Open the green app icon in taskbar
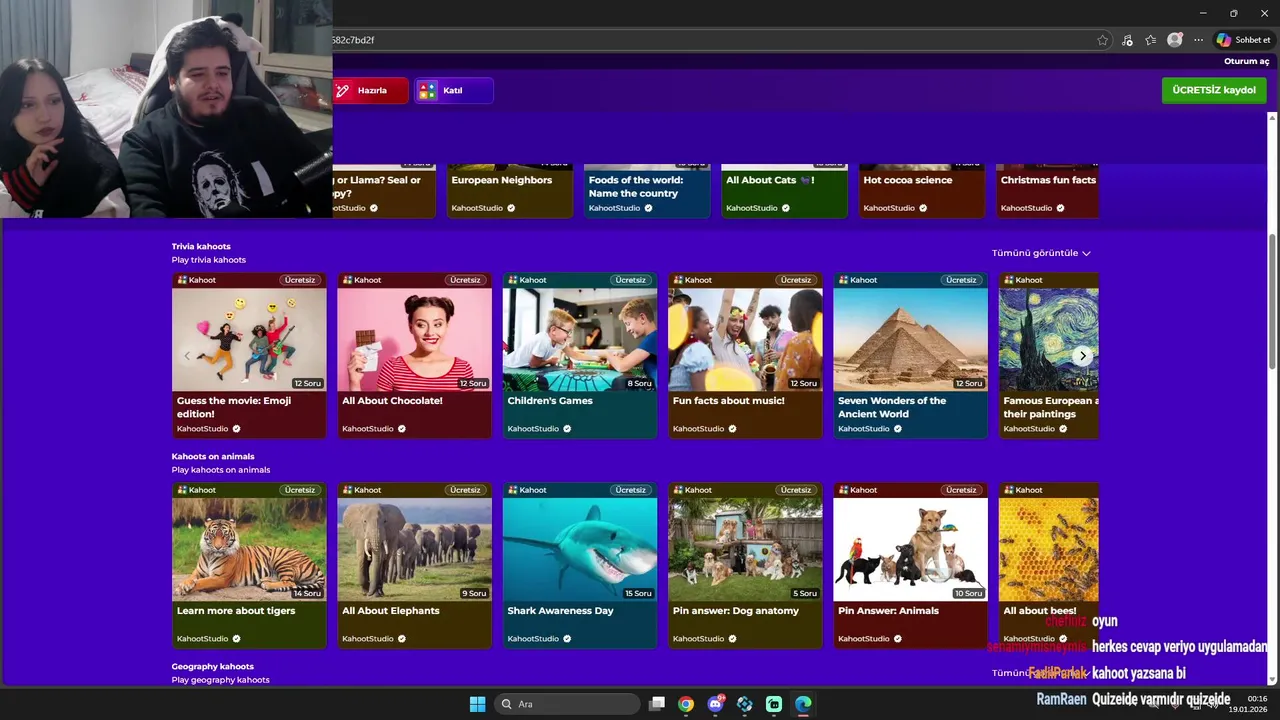Viewport: 1280px width, 720px height. coord(774,704)
